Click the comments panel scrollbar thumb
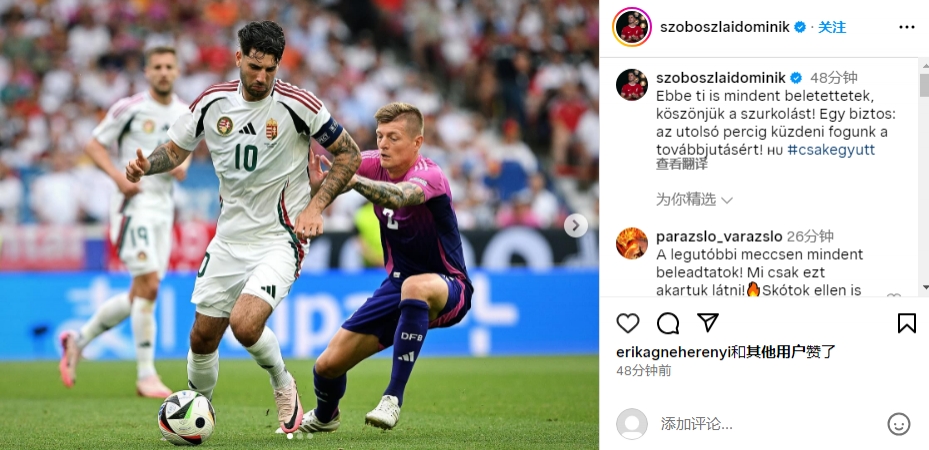The width and height of the screenshot is (929, 450). click(x=924, y=85)
